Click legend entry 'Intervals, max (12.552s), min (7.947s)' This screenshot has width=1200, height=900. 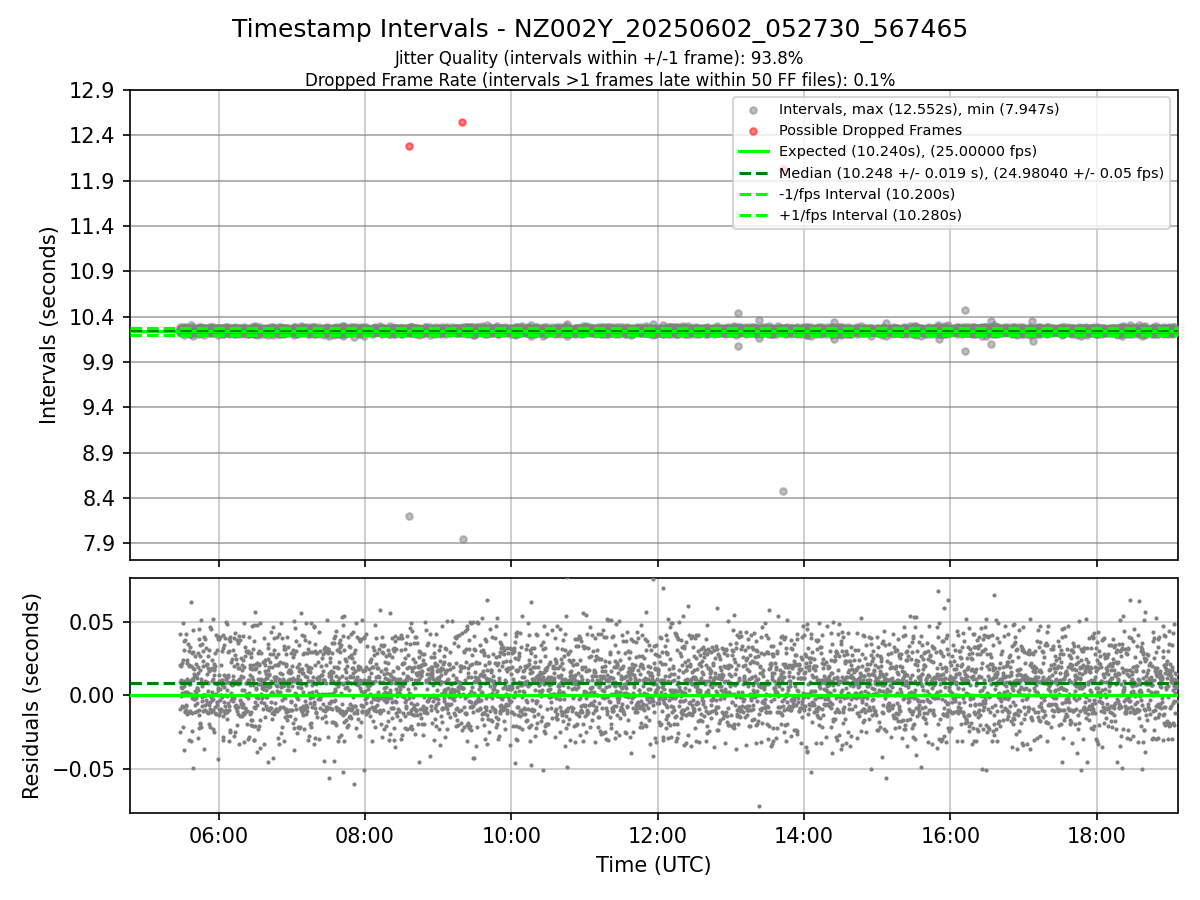(x=919, y=109)
